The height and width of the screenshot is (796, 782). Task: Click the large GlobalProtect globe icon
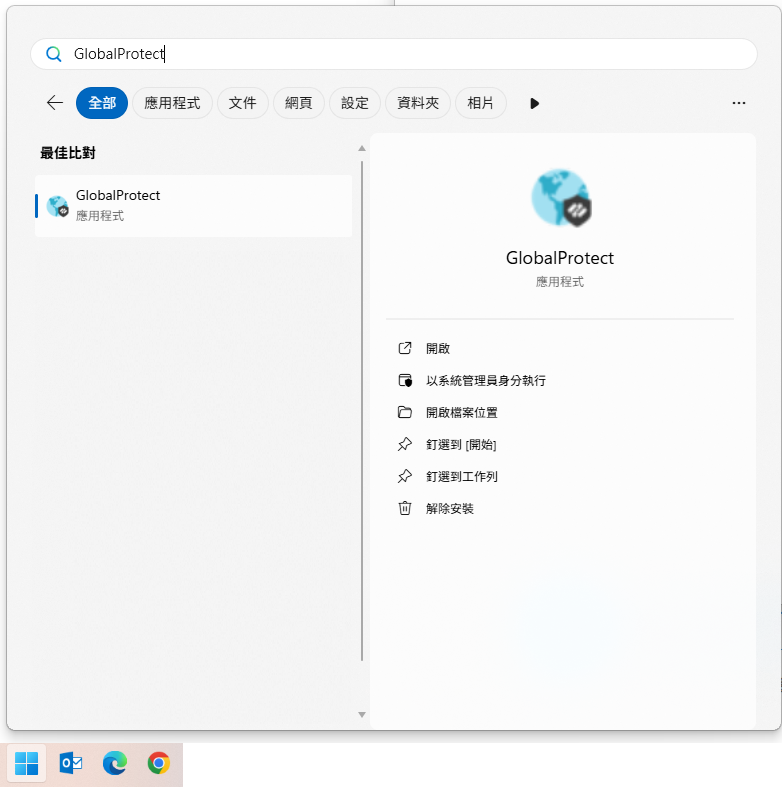coord(560,197)
